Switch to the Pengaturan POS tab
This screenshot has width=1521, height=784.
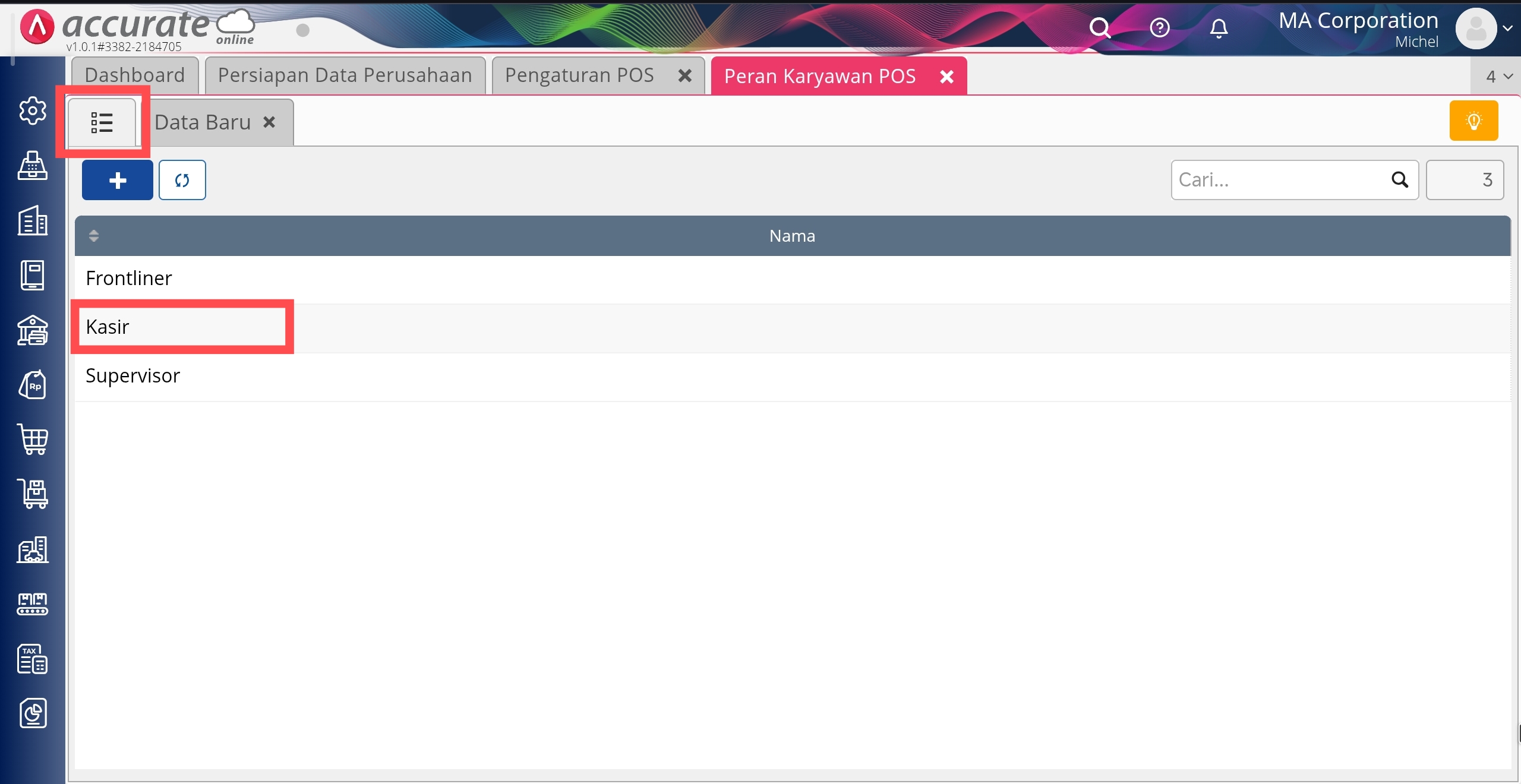click(579, 75)
